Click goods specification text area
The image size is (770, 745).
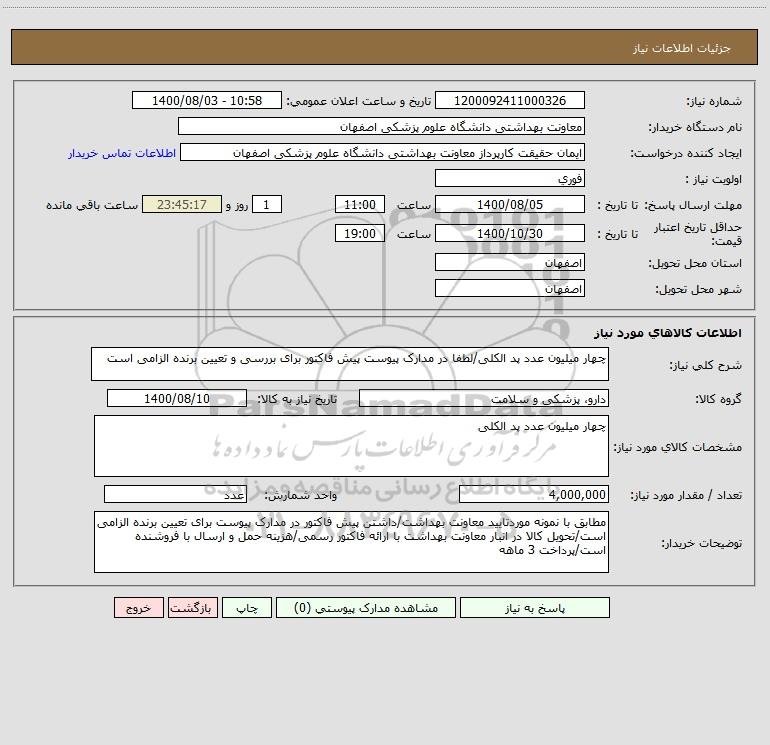click(x=351, y=446)
